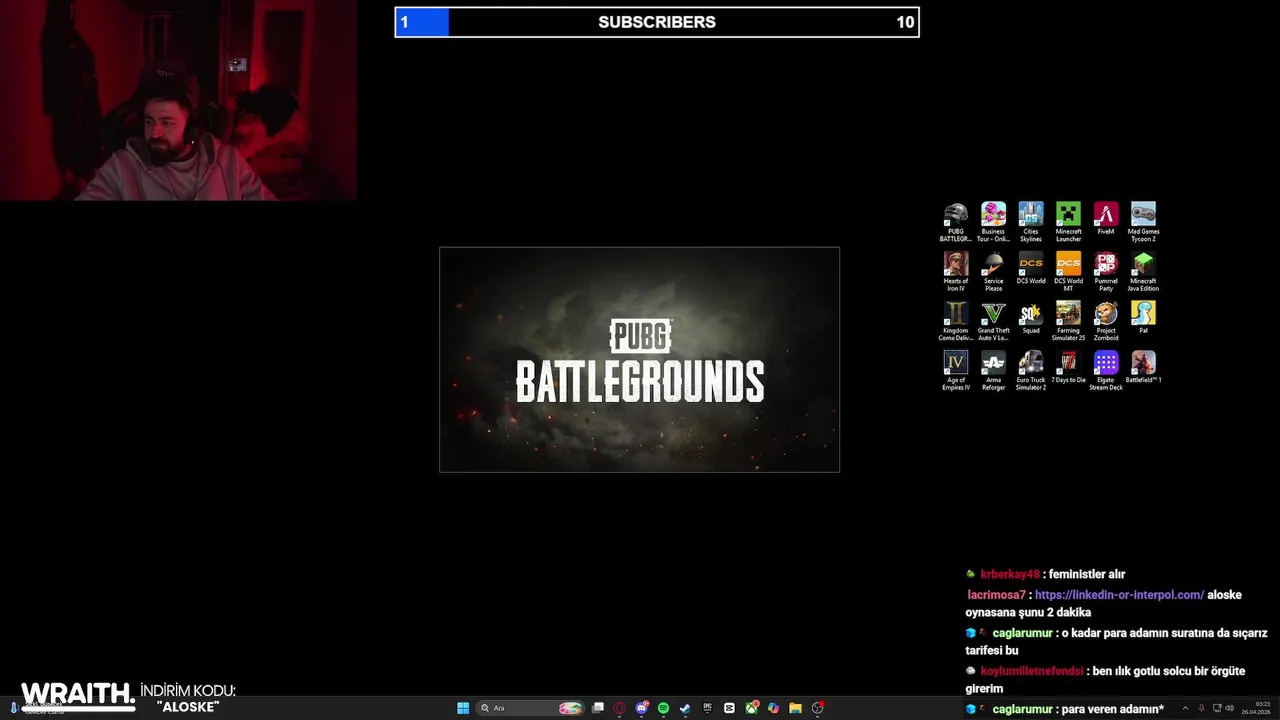Open the clock and date flyout

pyautogui.click(x=1256, y=708)
